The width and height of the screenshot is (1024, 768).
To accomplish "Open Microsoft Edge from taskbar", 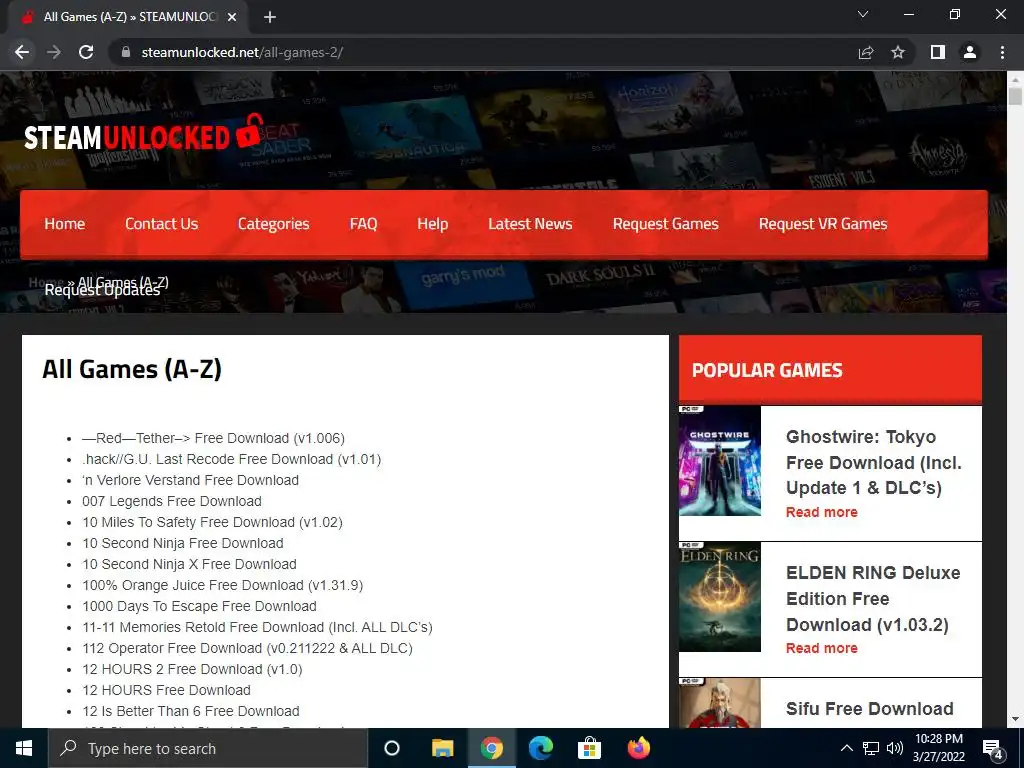I will [541, 748].
